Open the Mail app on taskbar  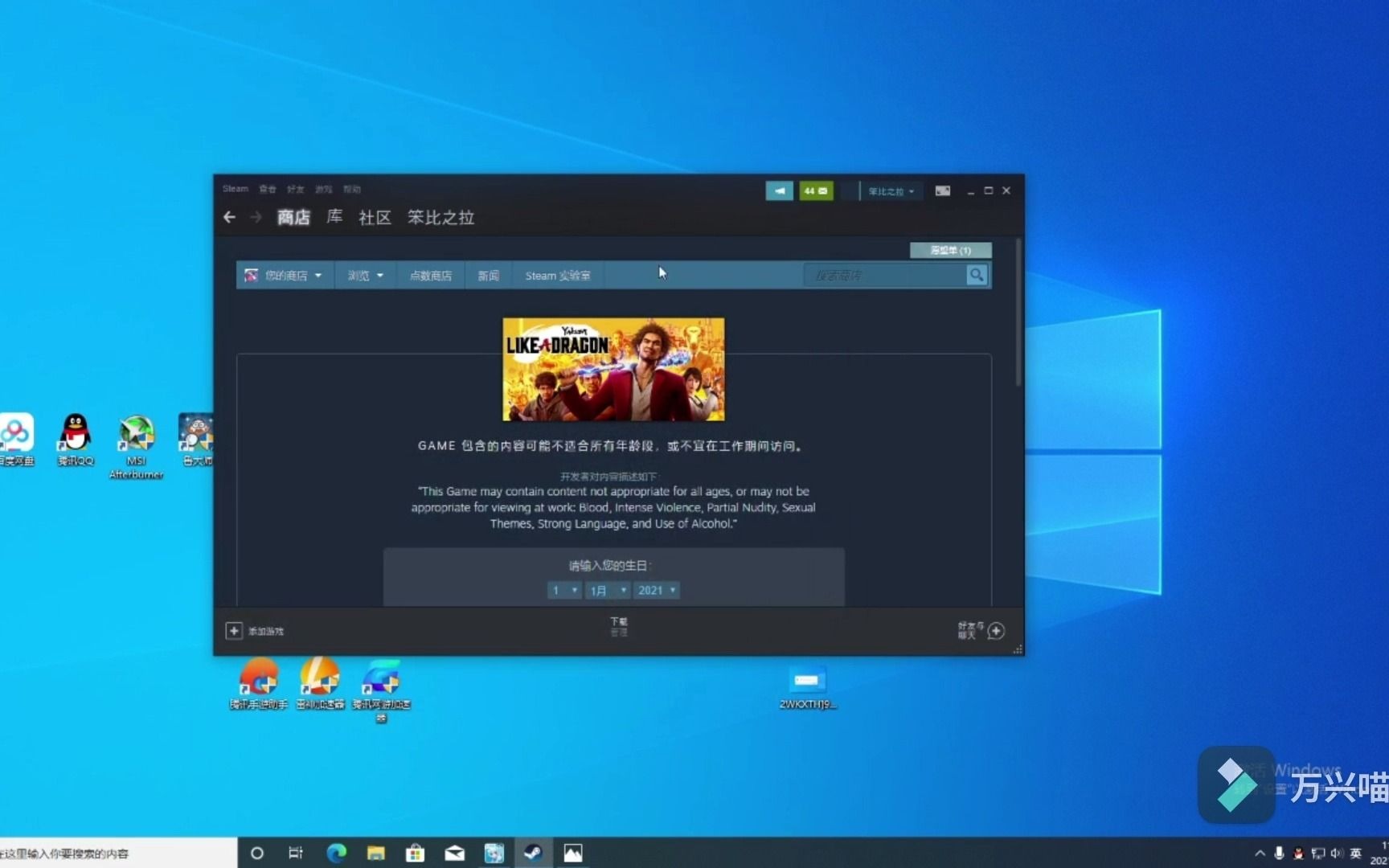[454, 853]
